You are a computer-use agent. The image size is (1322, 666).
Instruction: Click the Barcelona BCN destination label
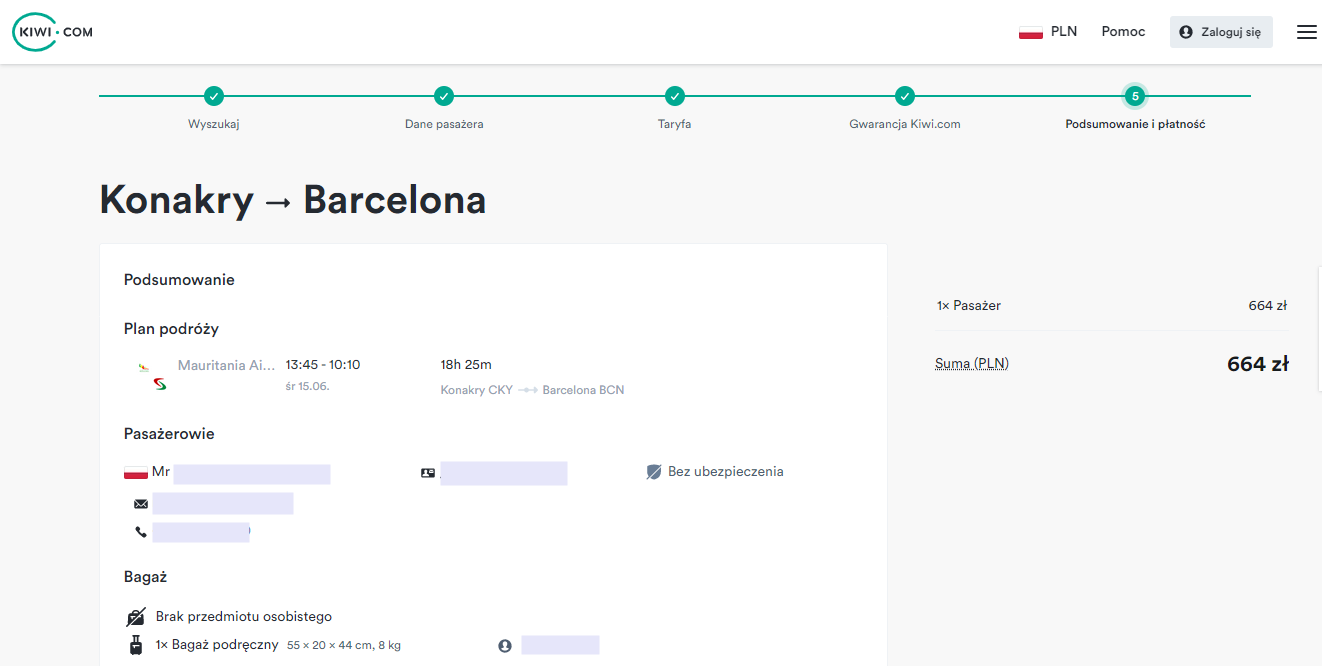583,390
